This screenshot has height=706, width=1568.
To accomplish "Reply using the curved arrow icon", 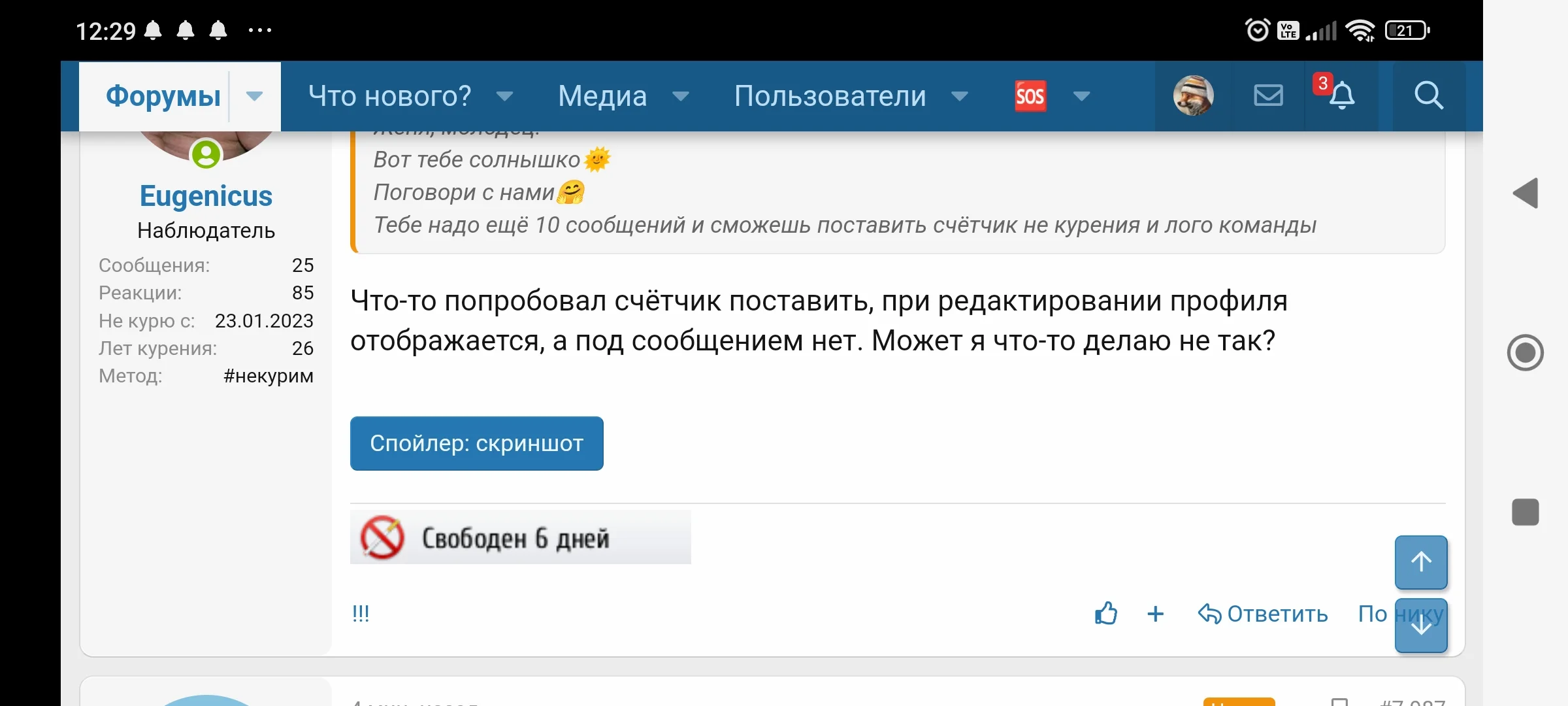I will click(1210, 614).
